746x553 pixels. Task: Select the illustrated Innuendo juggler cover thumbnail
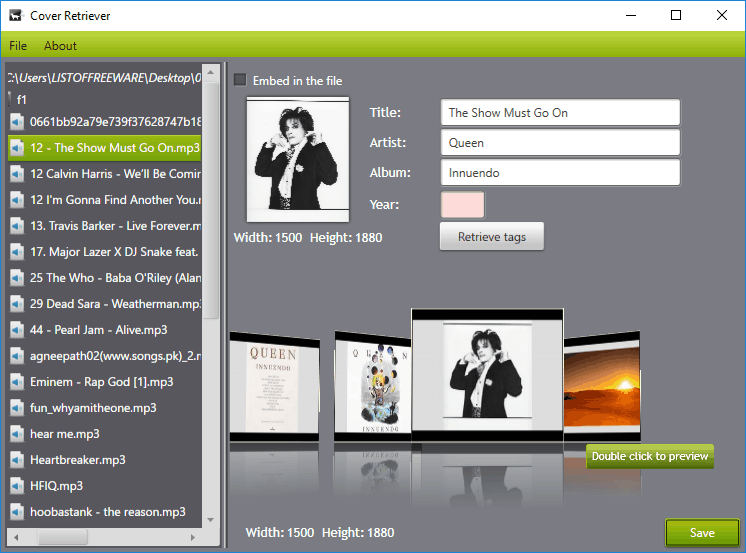(x=373, y=387)
